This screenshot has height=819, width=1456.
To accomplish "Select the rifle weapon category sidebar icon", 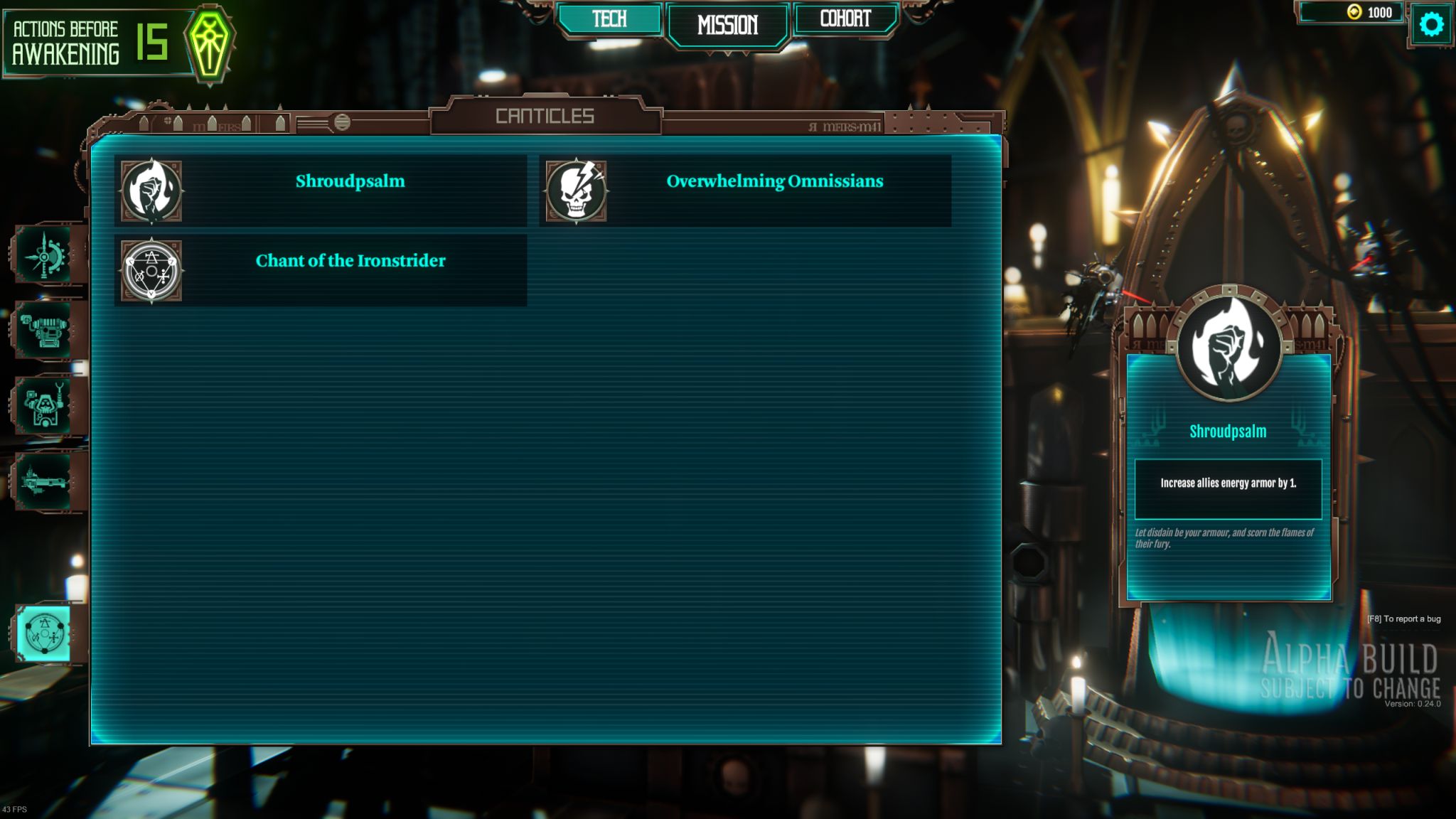I will click(46, 481).
